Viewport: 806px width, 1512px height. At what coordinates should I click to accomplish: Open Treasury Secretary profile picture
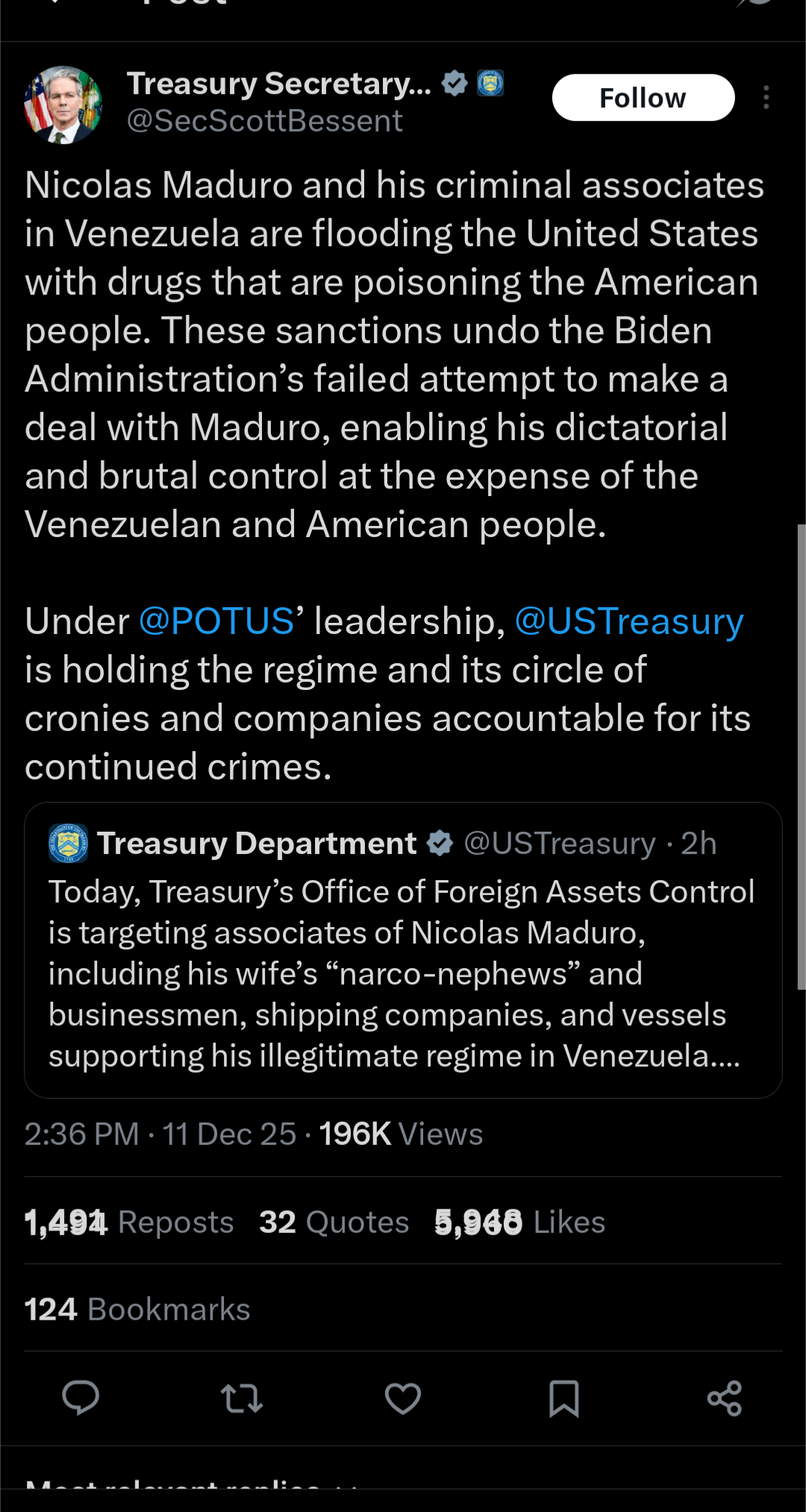pos(63,104)
